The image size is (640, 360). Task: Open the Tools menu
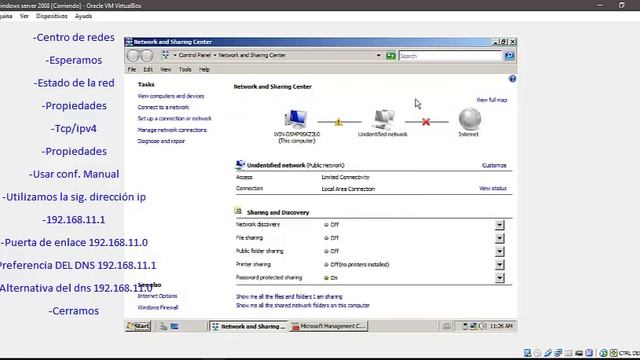click(185, 69)
